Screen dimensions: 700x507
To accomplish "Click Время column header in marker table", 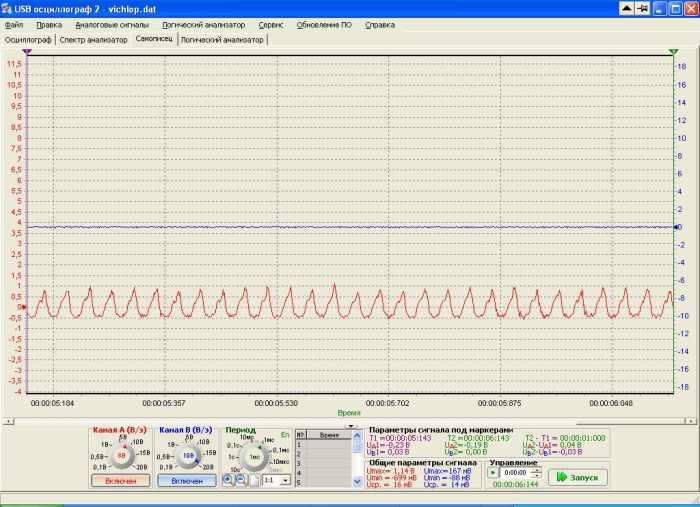I will pyautogui.click(x=329, y=435).
